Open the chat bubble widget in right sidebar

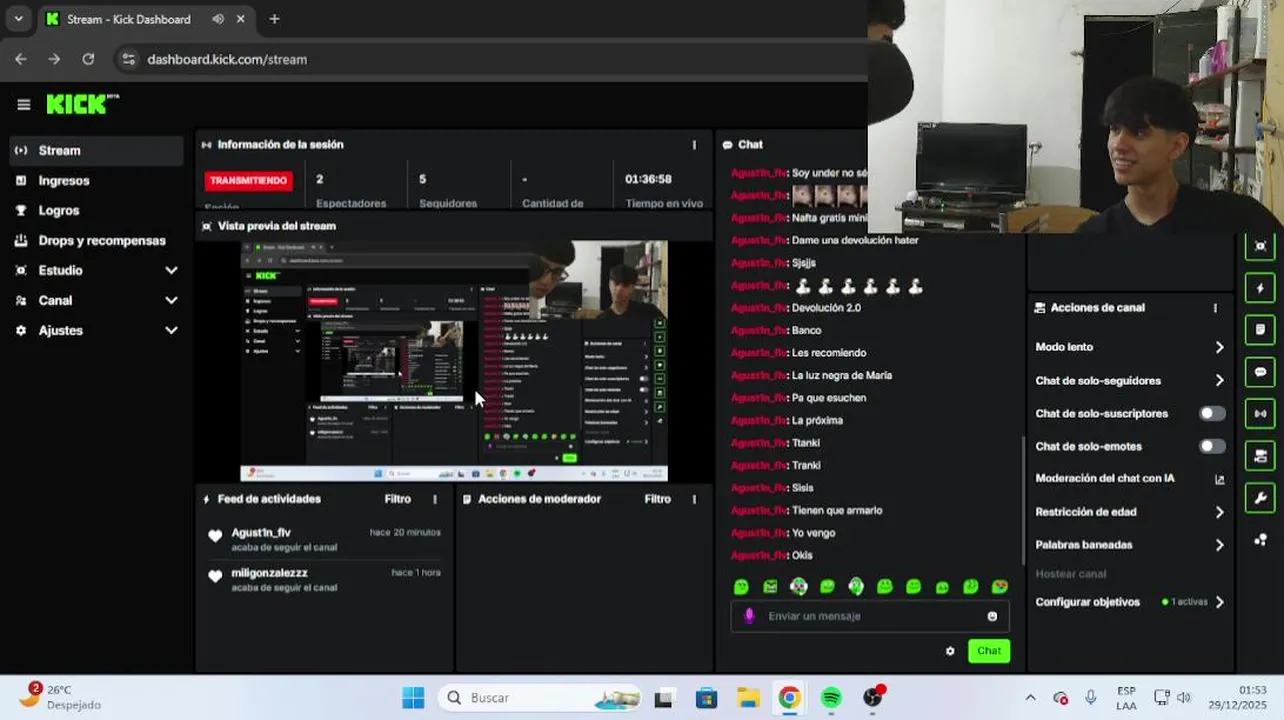[x=1260, y=371]
